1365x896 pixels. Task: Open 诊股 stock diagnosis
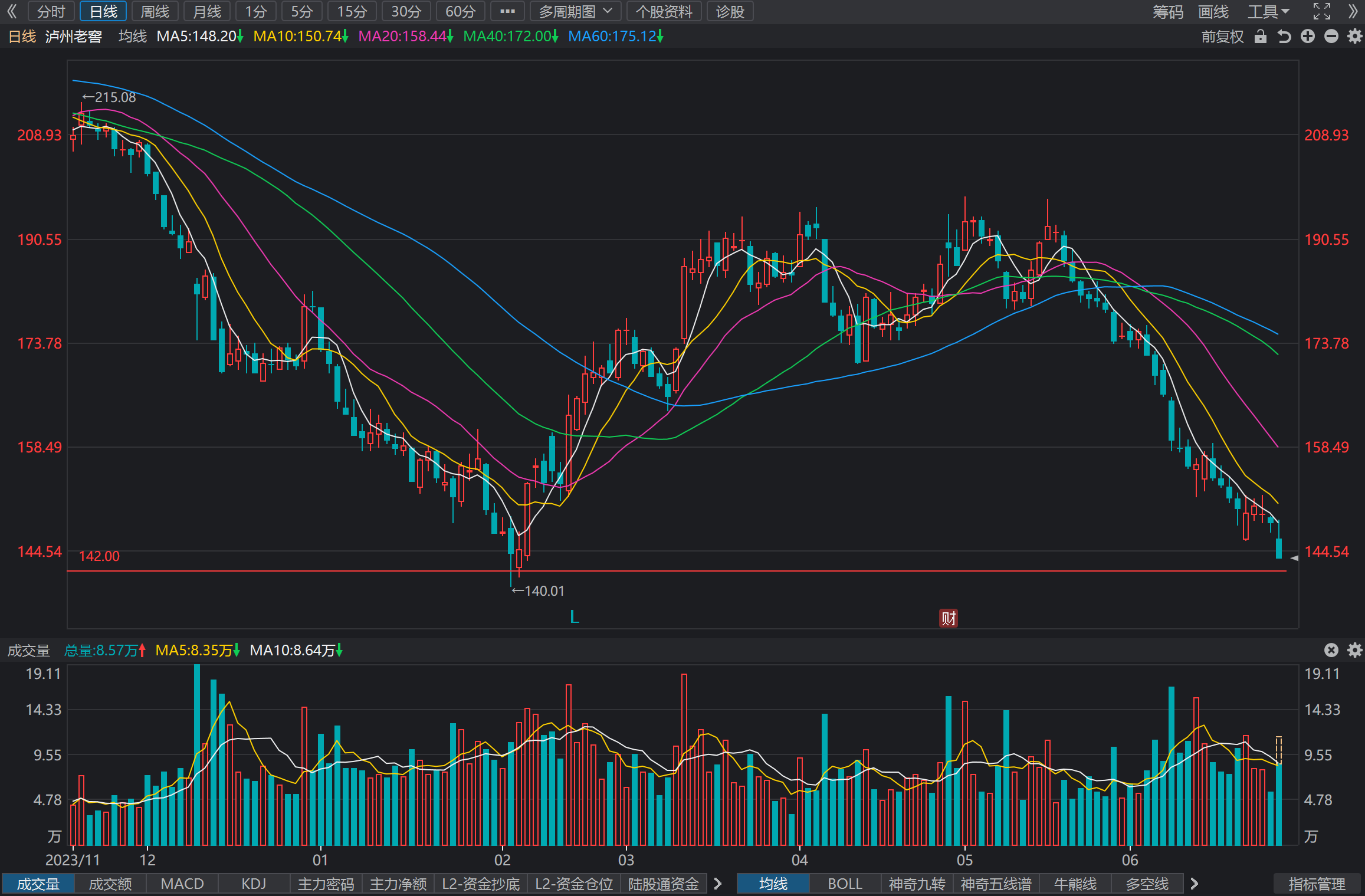click(x=730, y=11)
